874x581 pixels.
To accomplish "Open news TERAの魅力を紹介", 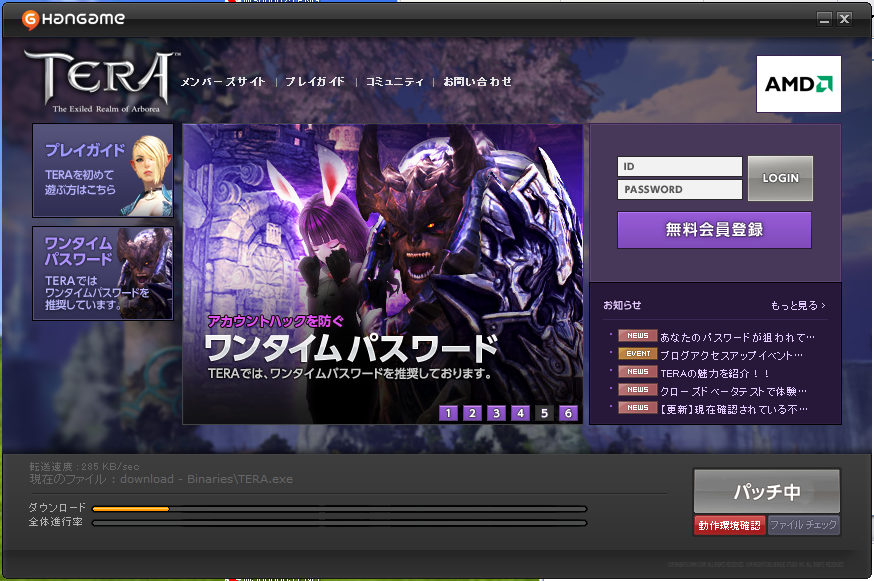I will click(x=715, y=374).
